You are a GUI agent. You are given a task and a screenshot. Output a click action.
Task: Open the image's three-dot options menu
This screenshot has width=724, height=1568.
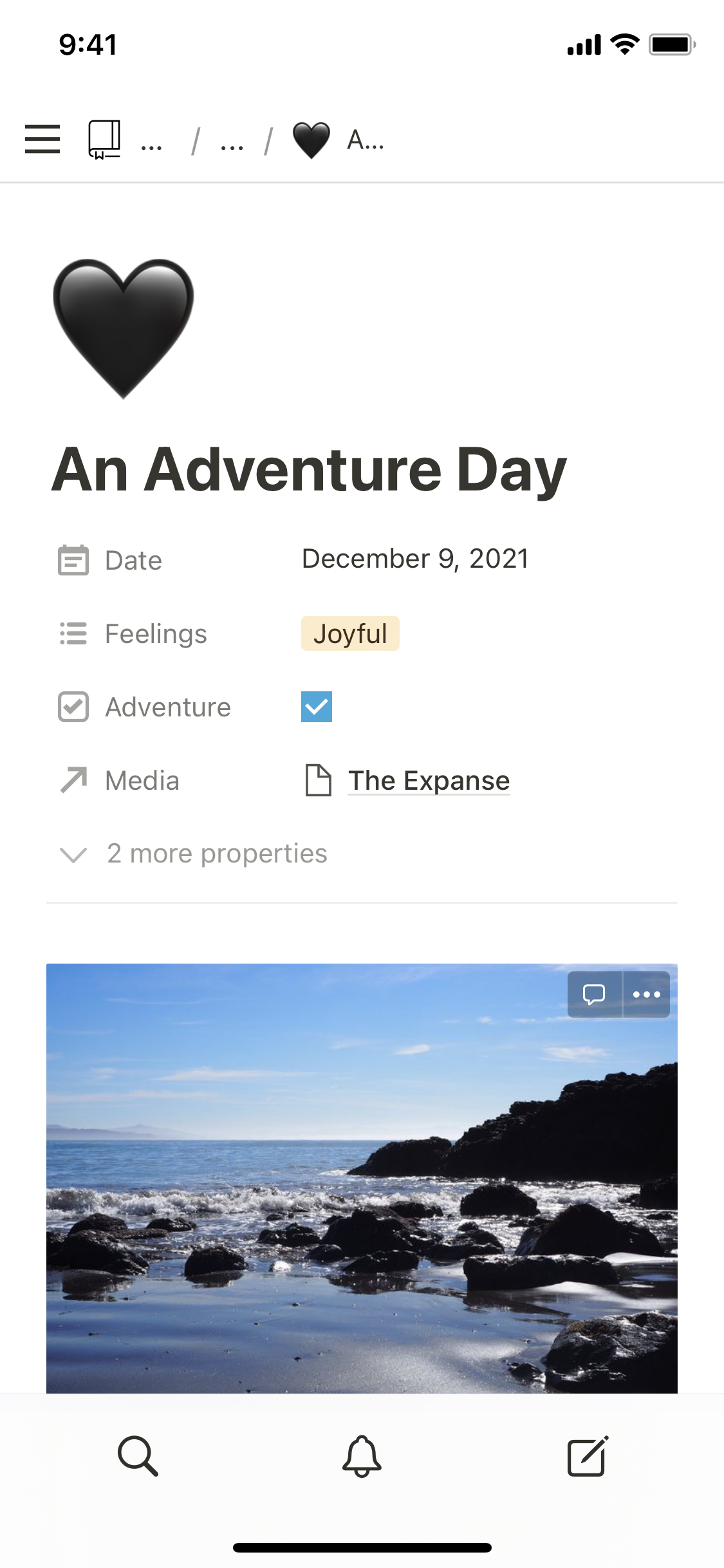click(x=646, y=994)
